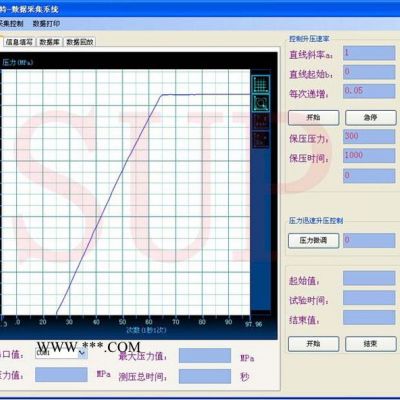Switch to the 数据库 tab
The height and width of the screenshot is (400, 400).
(x=50, y=42)
